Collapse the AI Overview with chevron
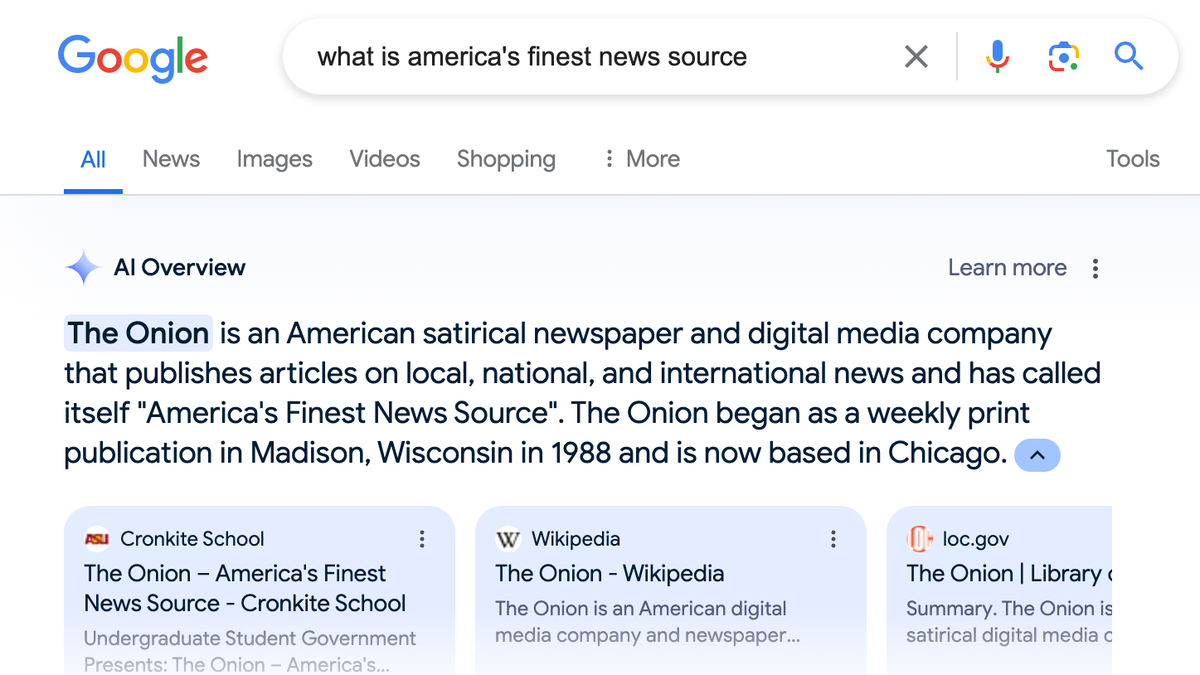The image size is (1200, 675). (1037, 455)
